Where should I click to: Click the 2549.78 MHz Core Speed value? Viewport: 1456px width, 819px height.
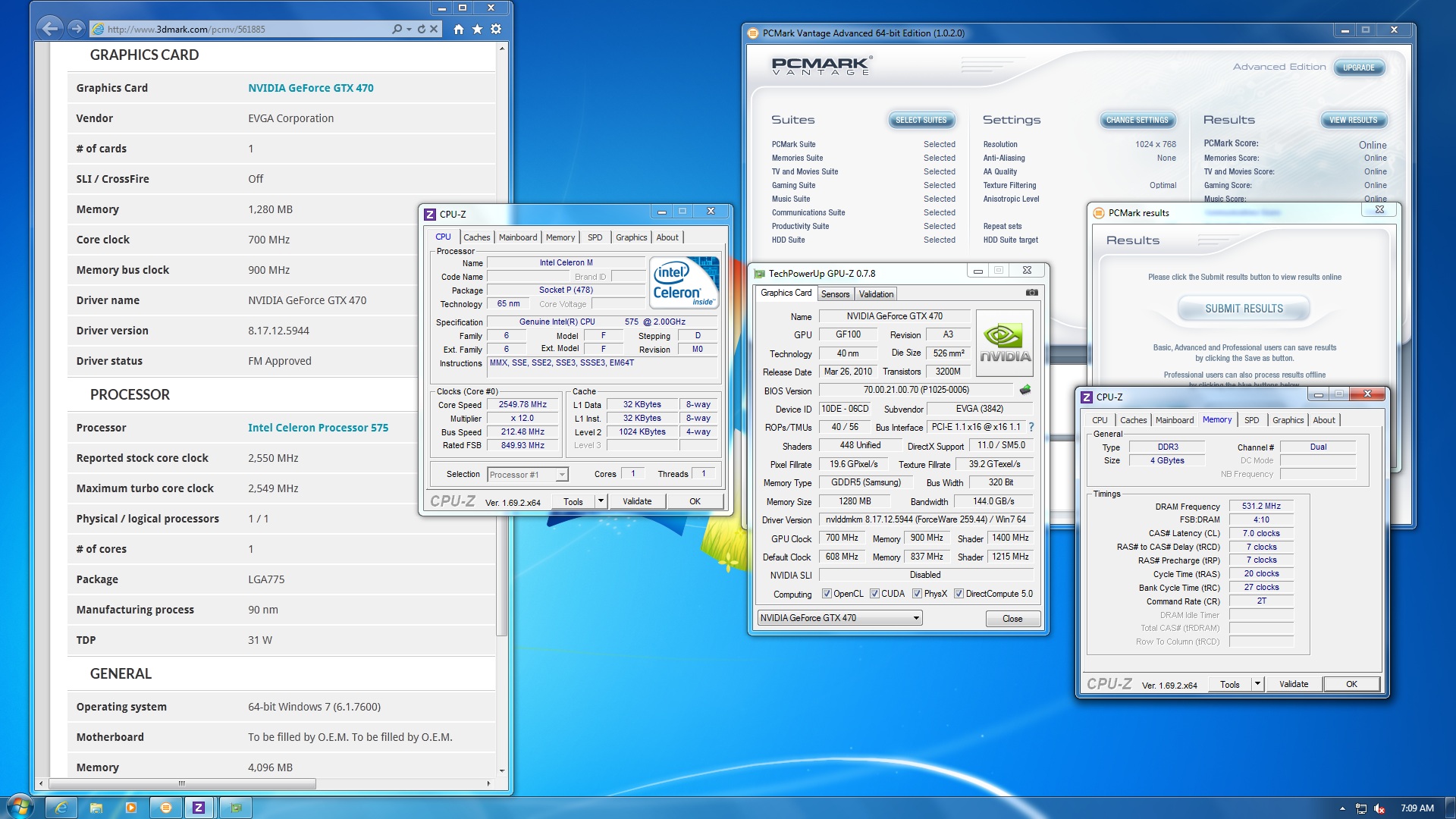tap(522, 405)
